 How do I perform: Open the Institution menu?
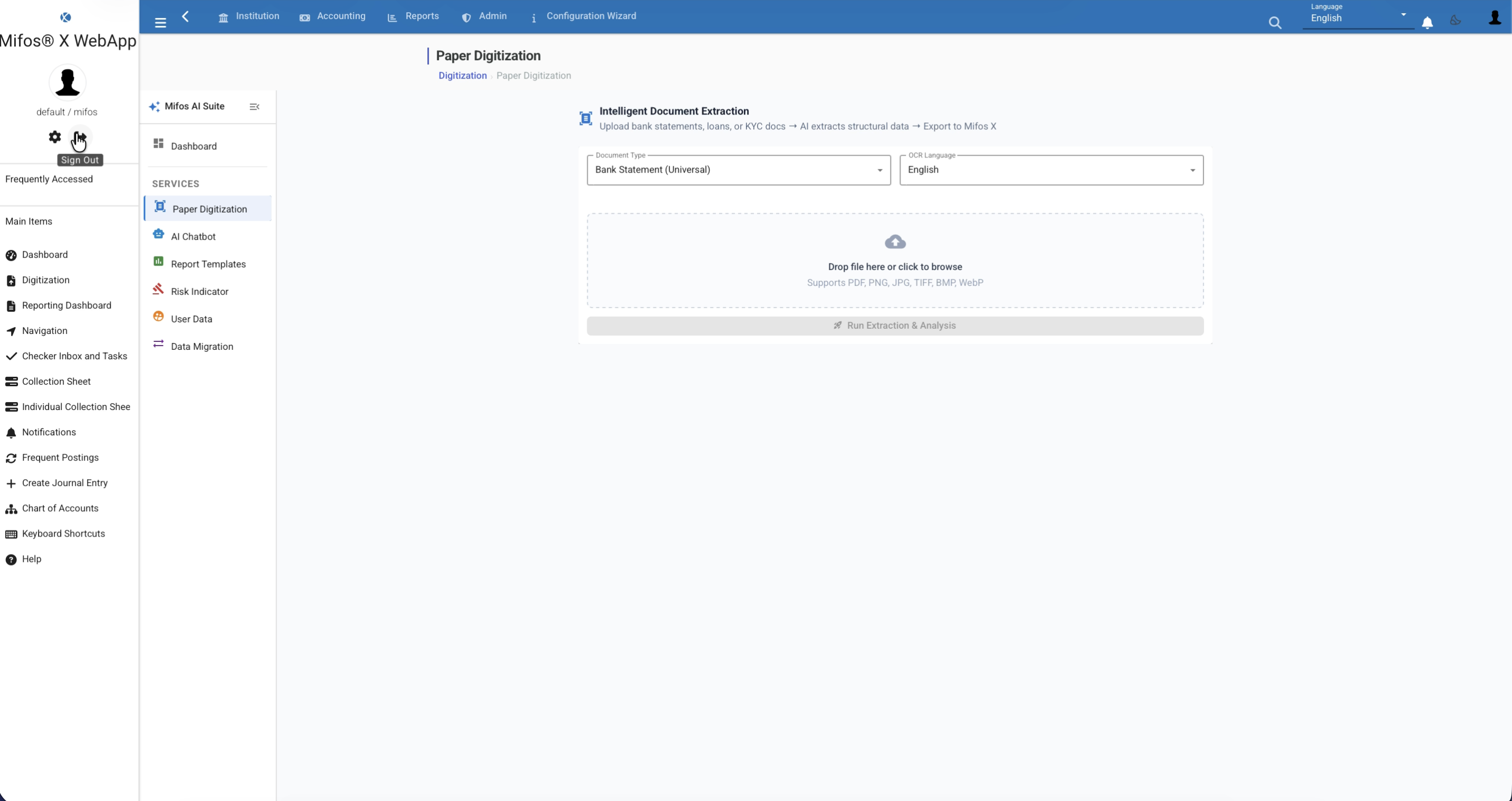coord(249,16)
